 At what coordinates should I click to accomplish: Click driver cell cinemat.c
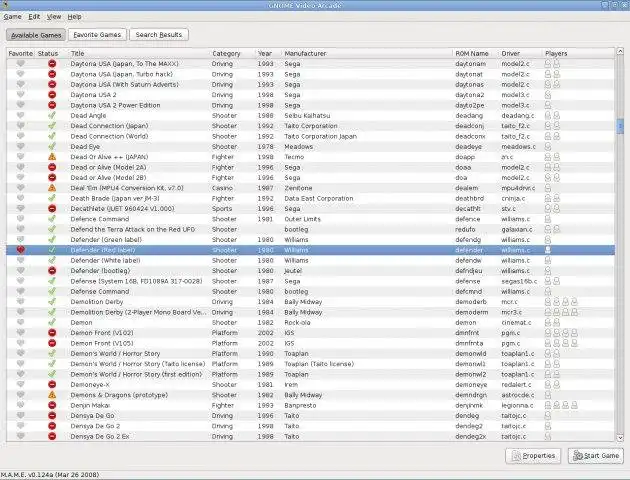coord(516,323)
